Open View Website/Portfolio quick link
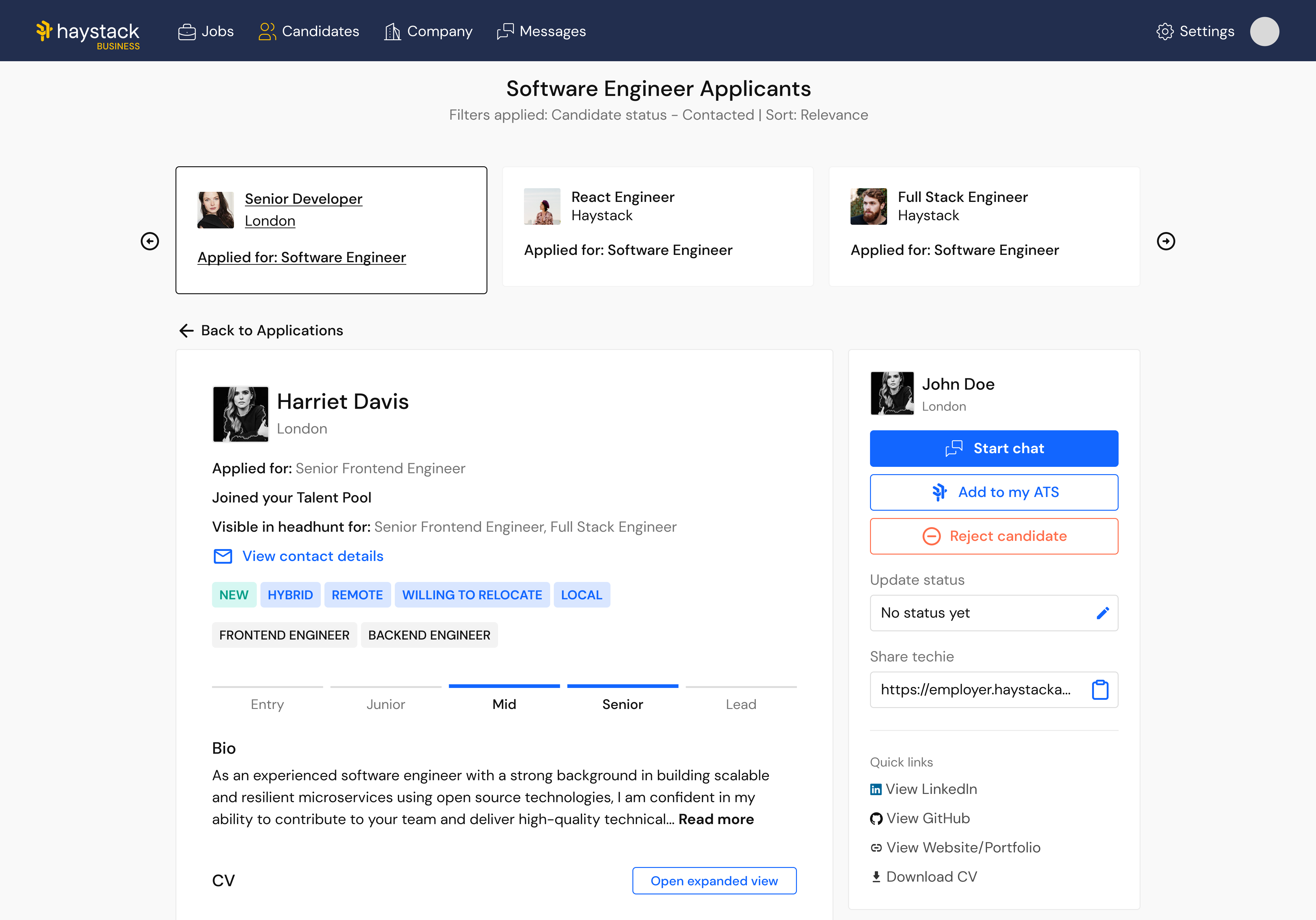This screenshot has width=1316, height=920. (x=955, y=848)
